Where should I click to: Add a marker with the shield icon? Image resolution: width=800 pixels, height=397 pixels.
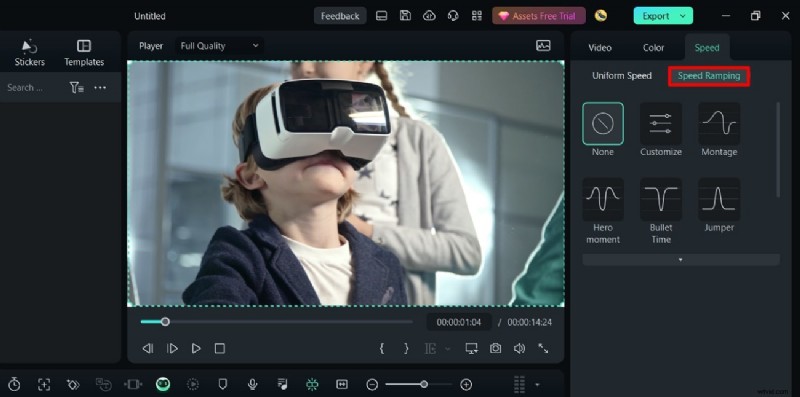[x=222, y=384]
